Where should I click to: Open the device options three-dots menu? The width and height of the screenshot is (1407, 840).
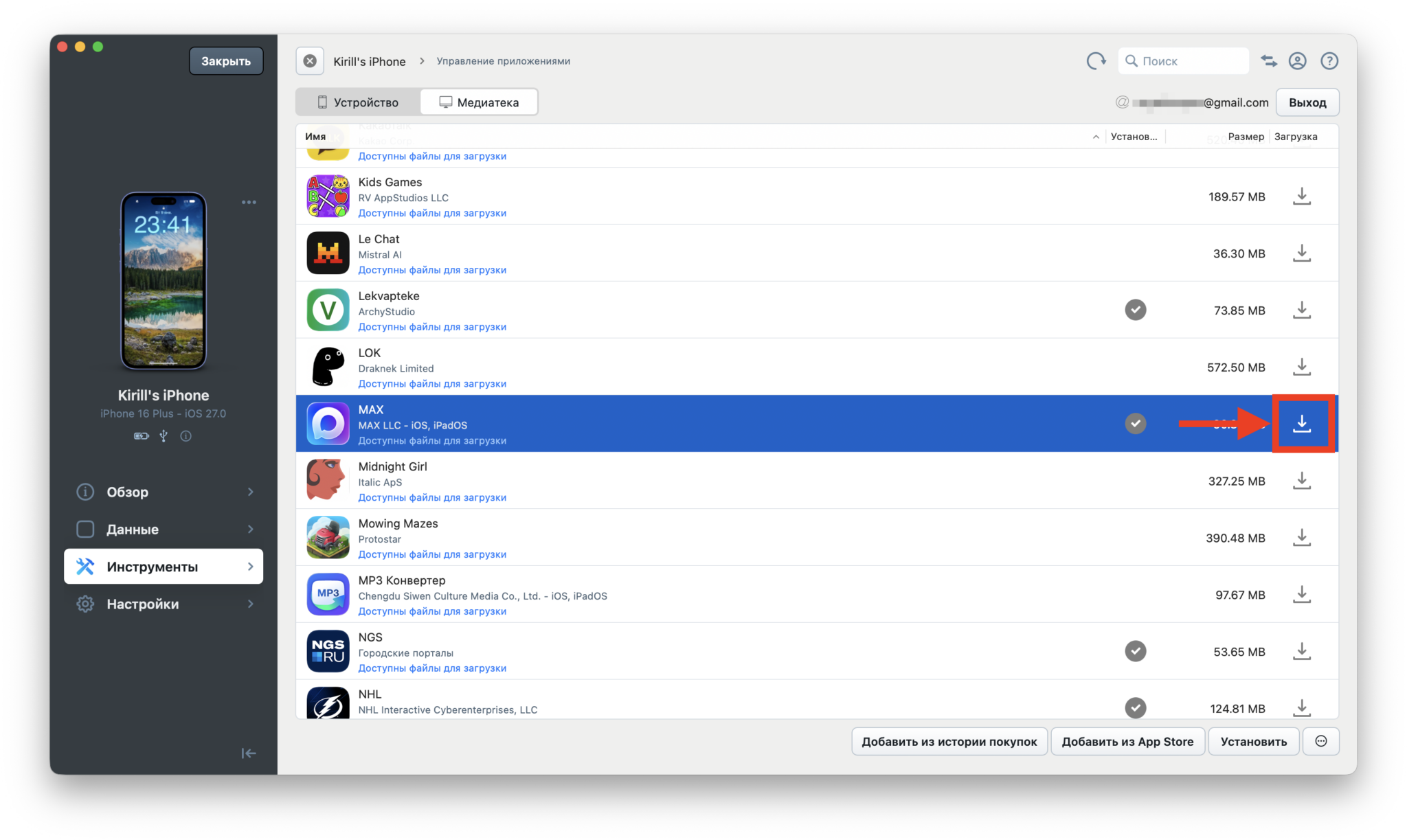(x=249, y=202)
